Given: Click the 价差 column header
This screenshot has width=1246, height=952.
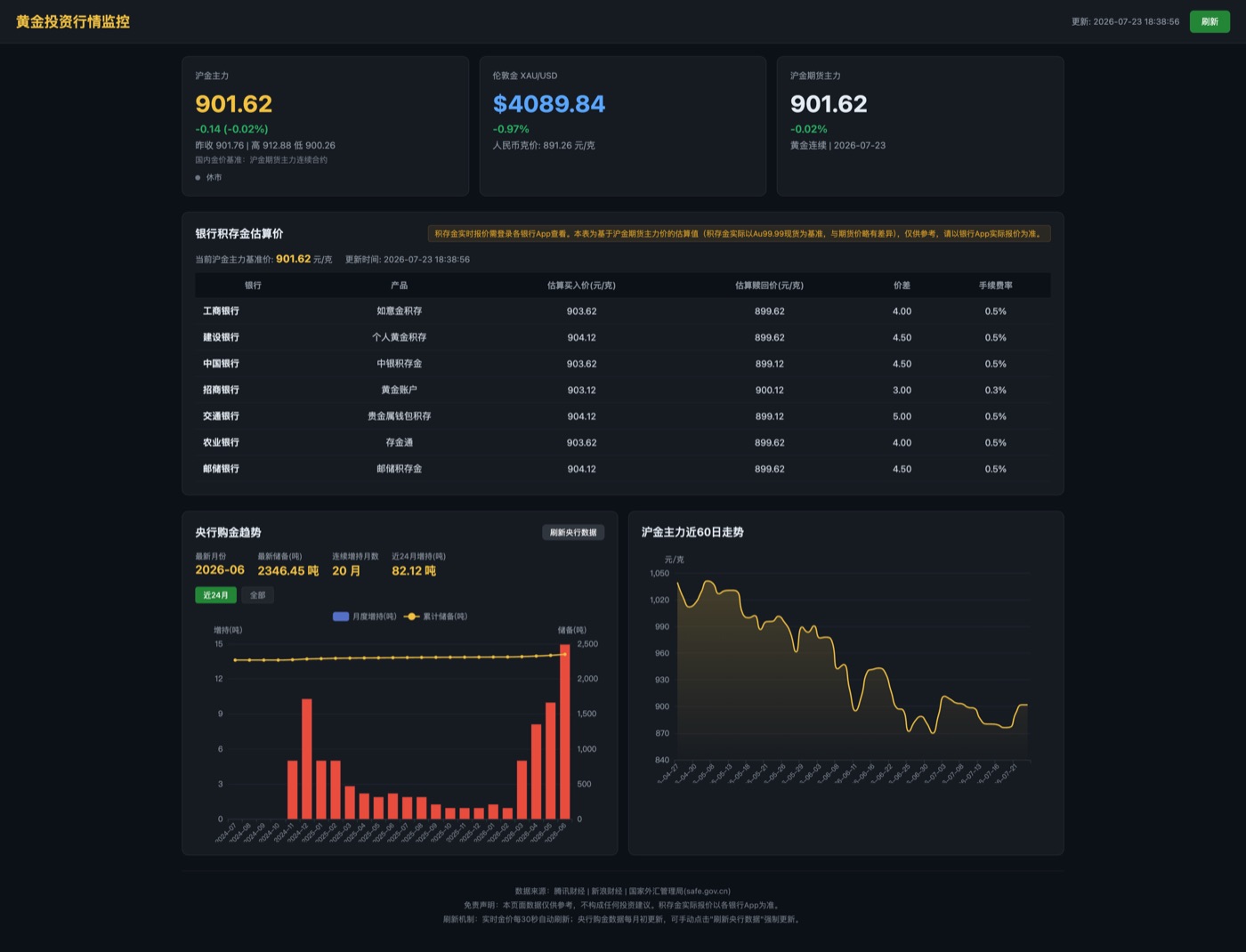Looking at the screenshot, I should click(902, 286).
